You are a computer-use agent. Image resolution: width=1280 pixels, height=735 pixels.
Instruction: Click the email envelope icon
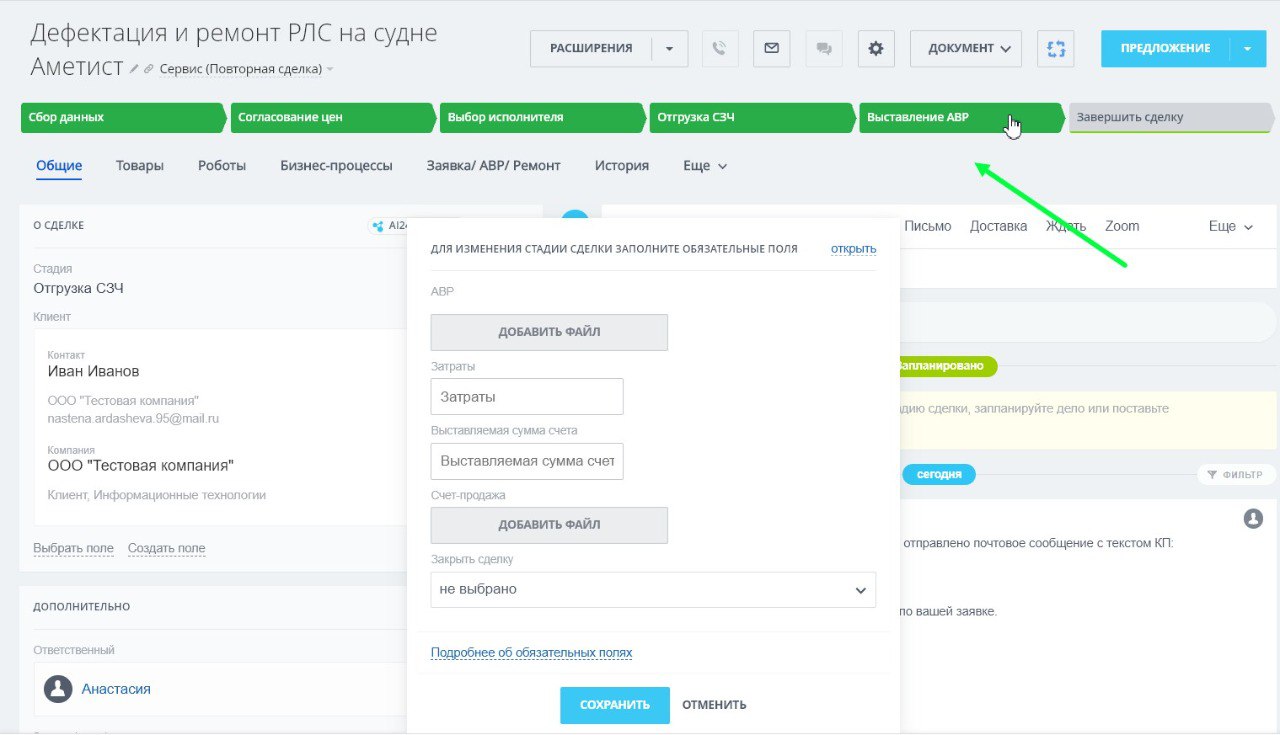(771, 48)
